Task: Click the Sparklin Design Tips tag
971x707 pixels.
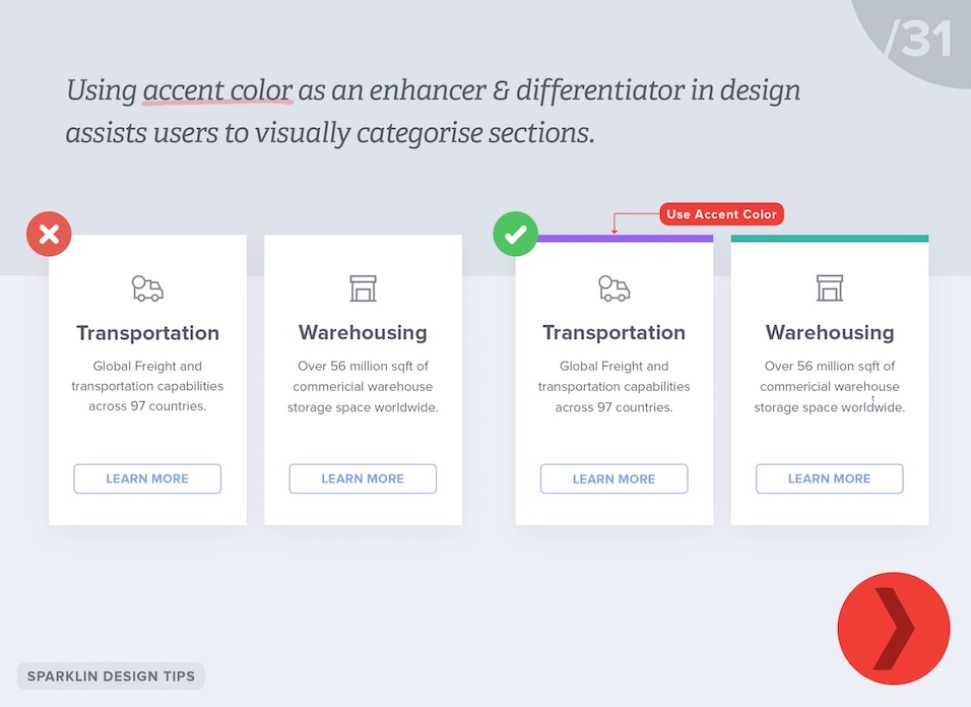Action: coord(111,676)
